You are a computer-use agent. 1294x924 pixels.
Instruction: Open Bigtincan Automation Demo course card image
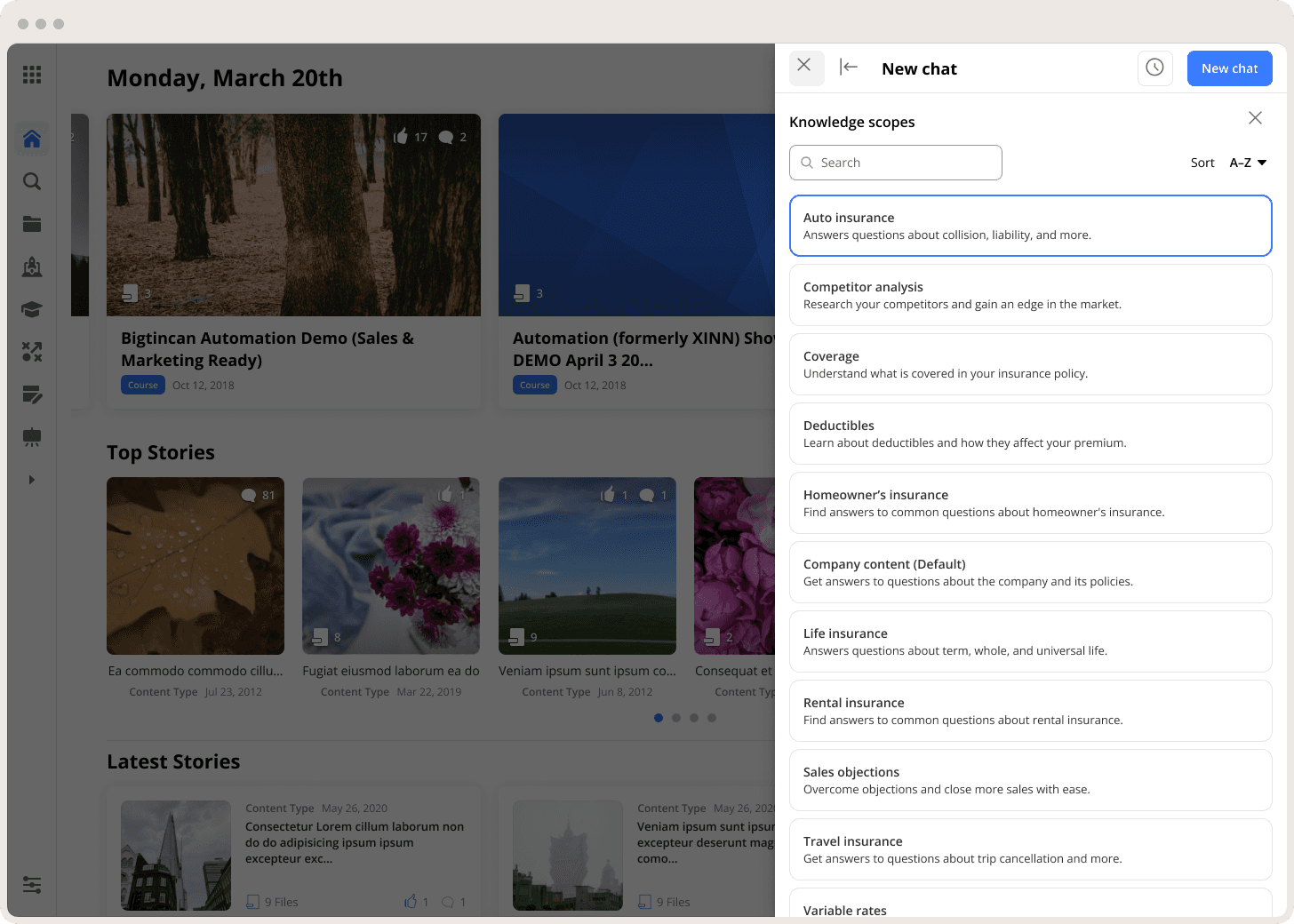pyautogui.click(x=293, y=215)
